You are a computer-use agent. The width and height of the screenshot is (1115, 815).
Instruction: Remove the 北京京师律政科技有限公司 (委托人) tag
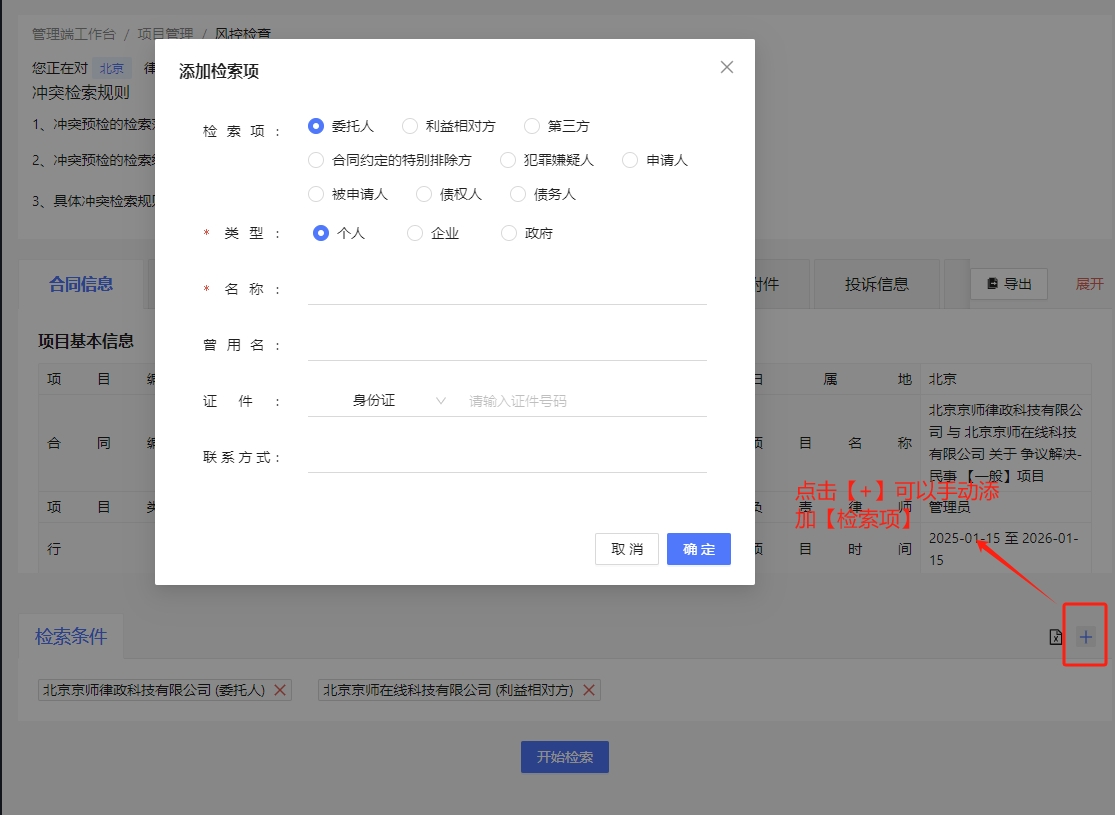point(280,690)
